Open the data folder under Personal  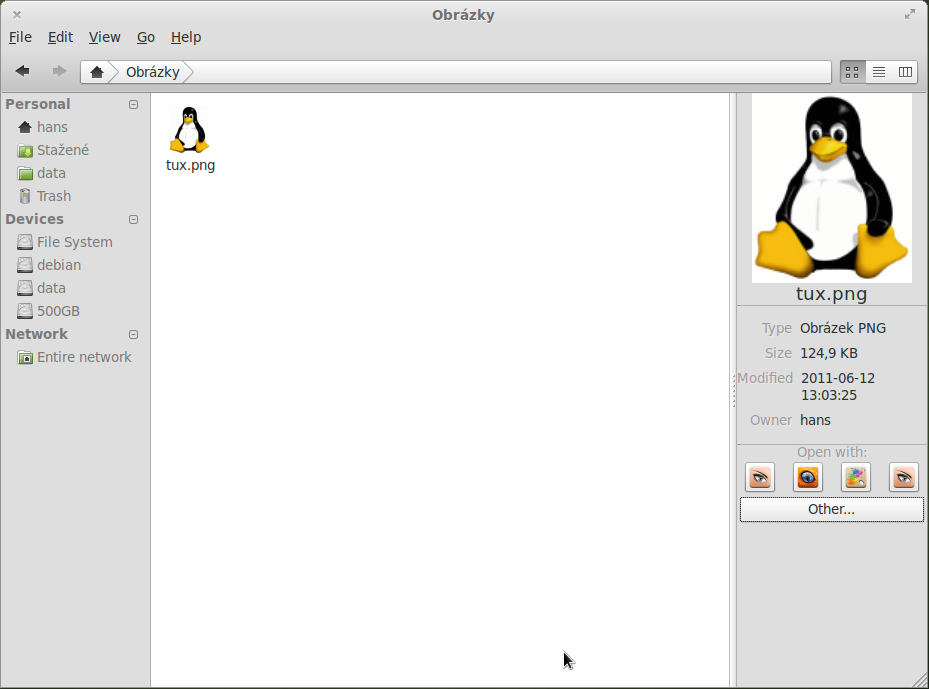click(41, 174)
